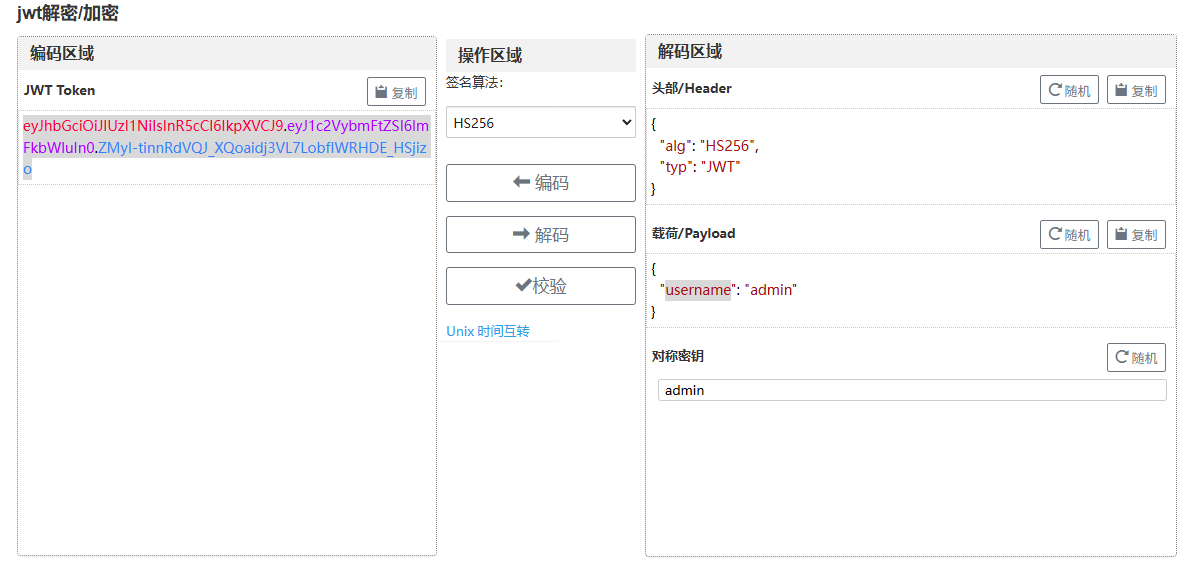Click the 签名算法 label

click(x=475, y=83)
